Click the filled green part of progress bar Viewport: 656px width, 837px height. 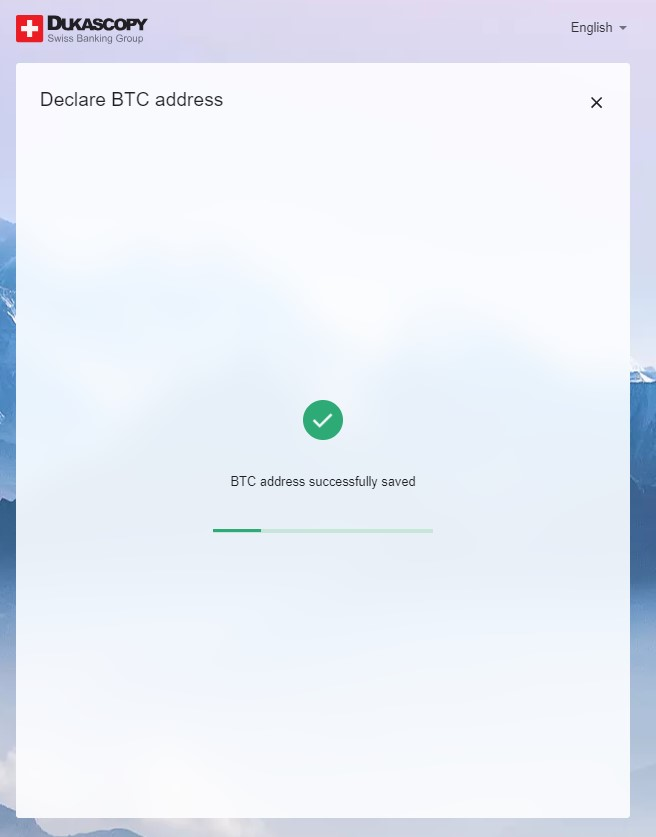237,531
